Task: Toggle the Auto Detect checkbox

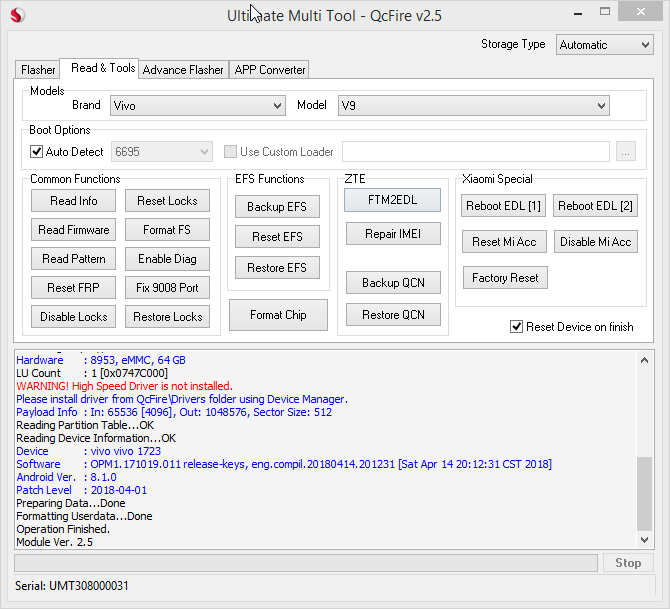Action: pos(38,152)
